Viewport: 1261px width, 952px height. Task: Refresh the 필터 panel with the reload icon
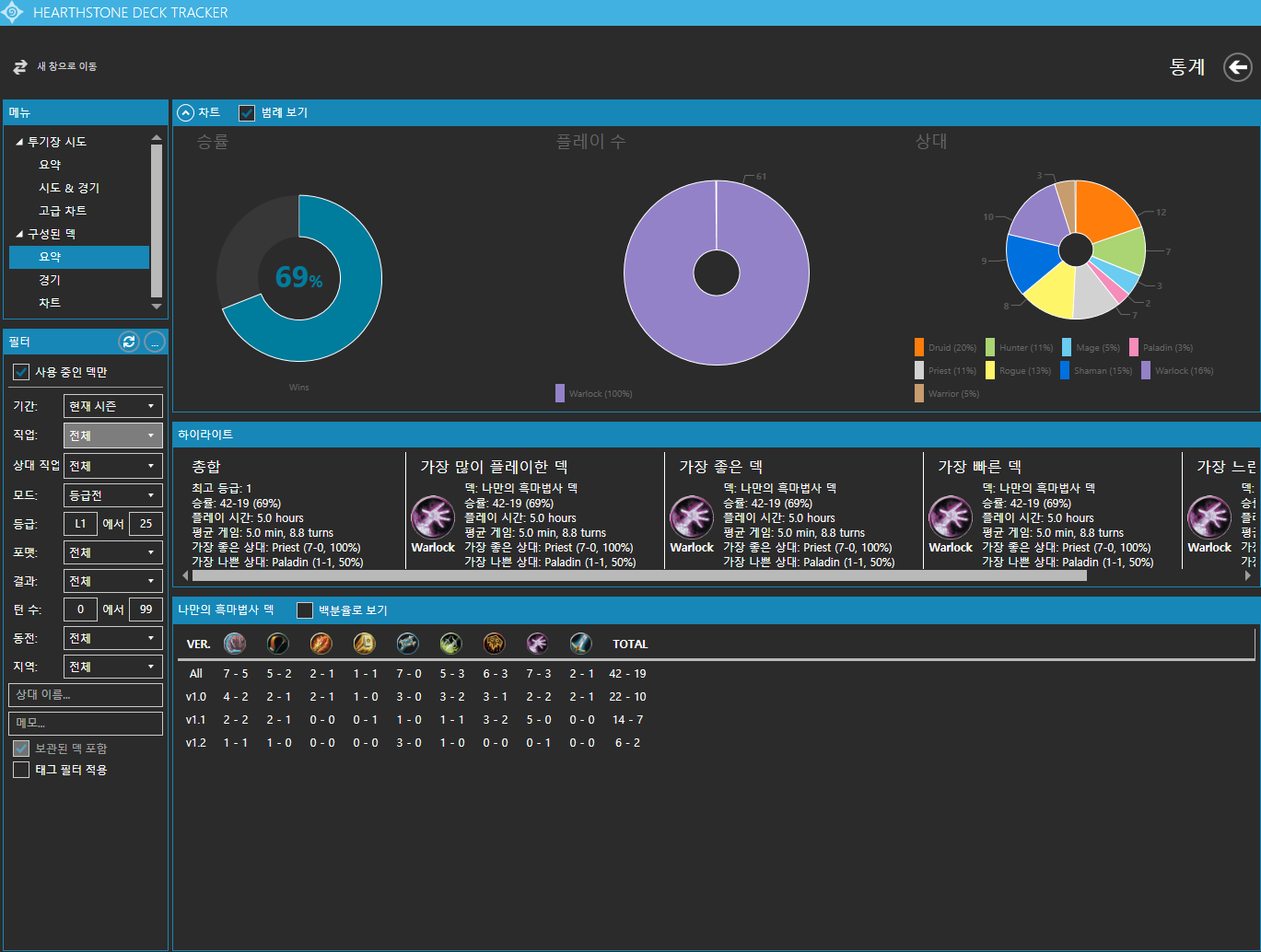point(129,342)
